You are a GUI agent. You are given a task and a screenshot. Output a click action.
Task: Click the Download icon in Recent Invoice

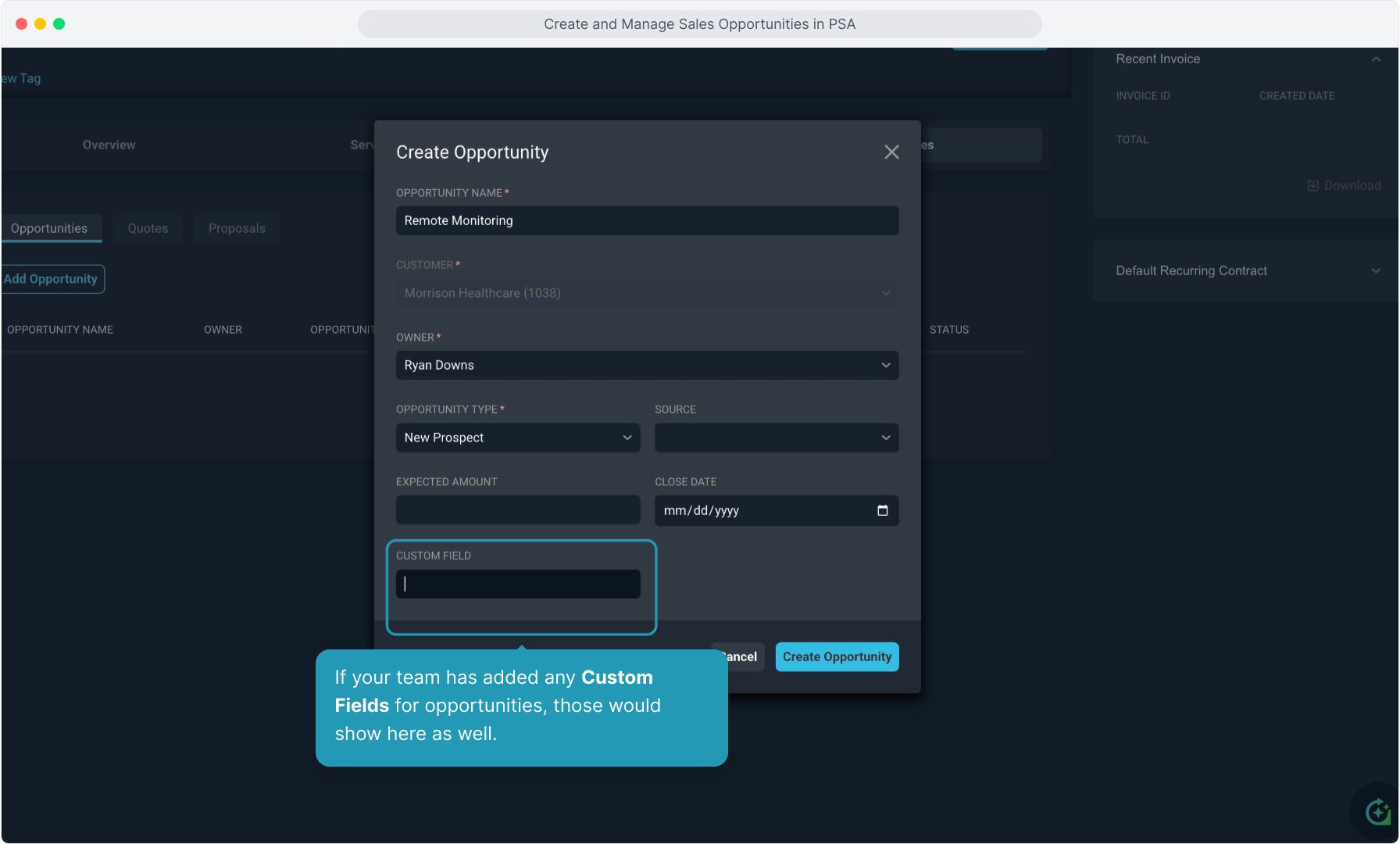1313,185
